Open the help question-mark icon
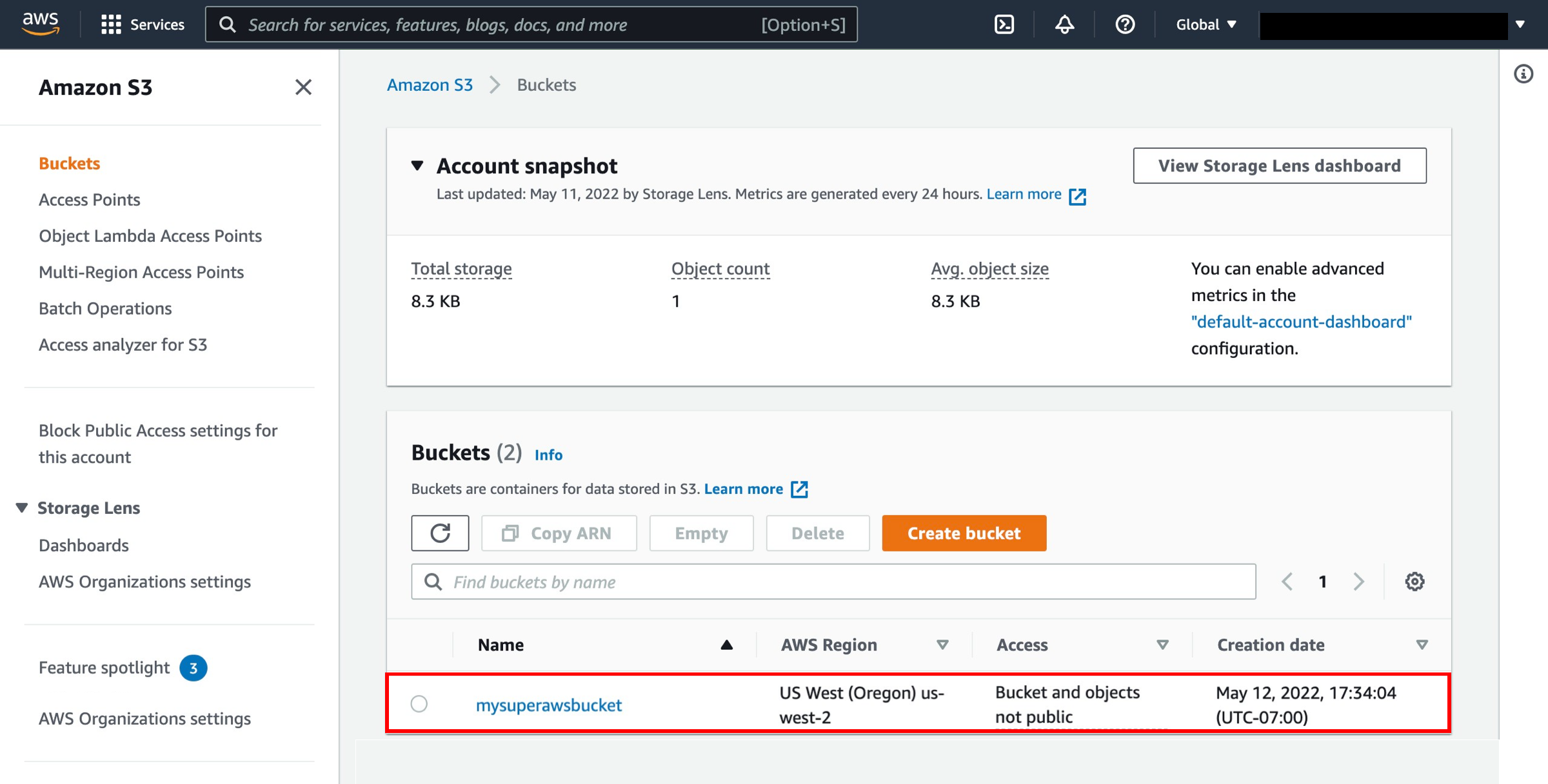The width and height of the screenshot is (1548, 784). click(1125, 24)
